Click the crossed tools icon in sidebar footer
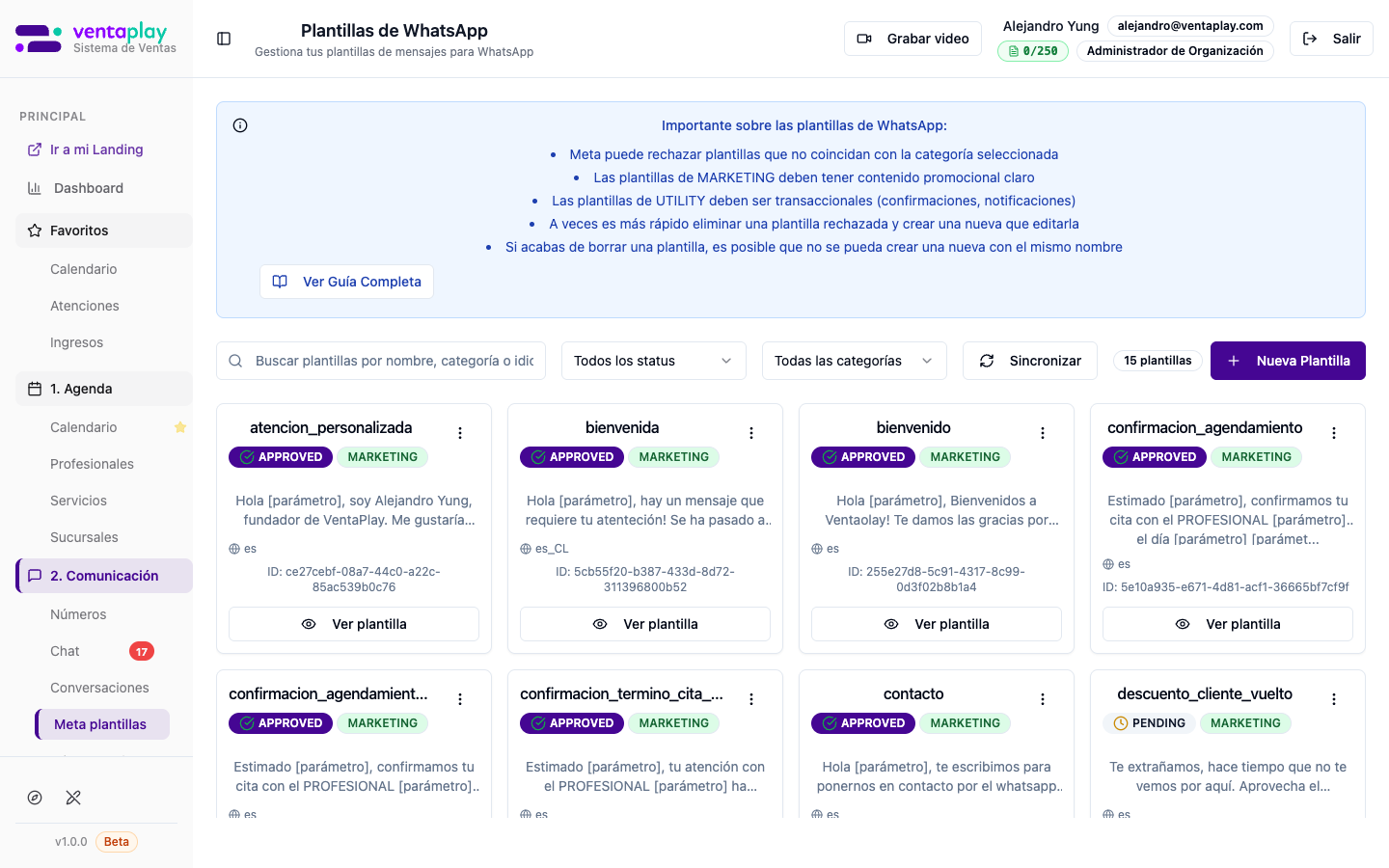 coord(73,798)
